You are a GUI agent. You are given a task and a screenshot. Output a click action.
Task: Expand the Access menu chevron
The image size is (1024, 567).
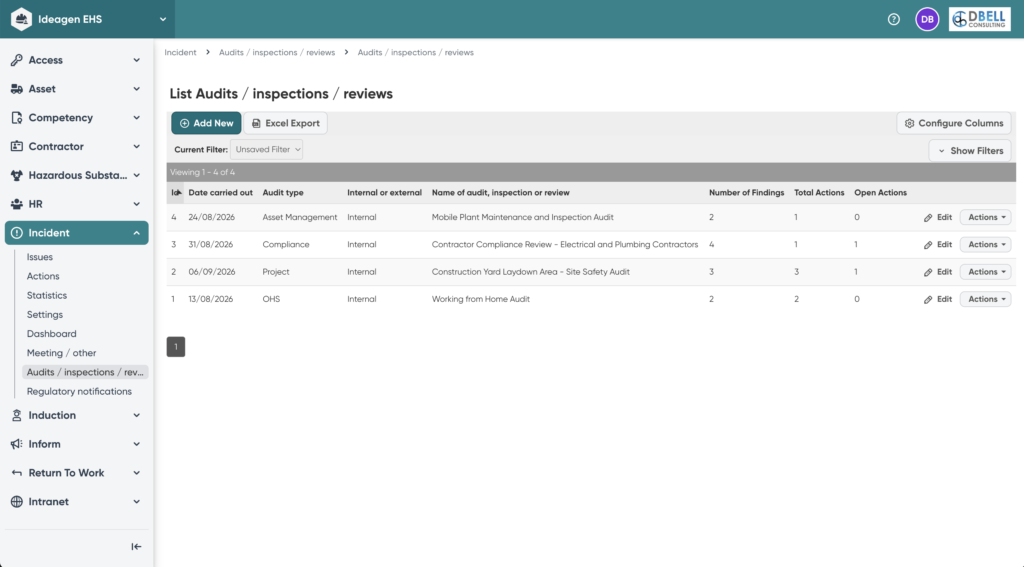tap(136, 60)
